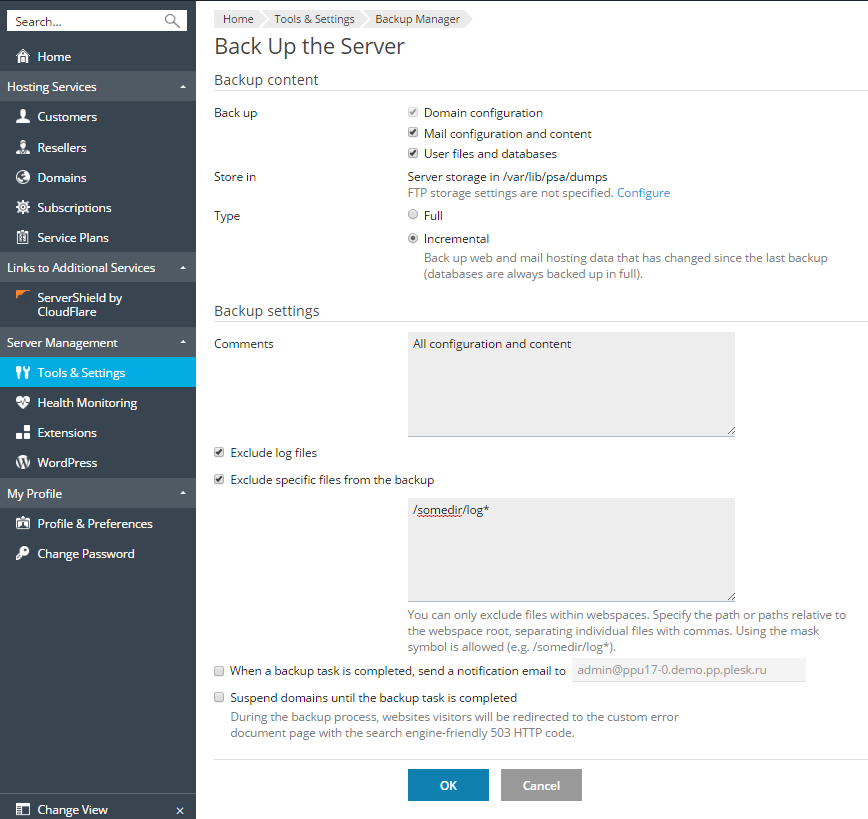
Task: Enable Suspend domains until backup completes
Action: click(x=220, y=697)
